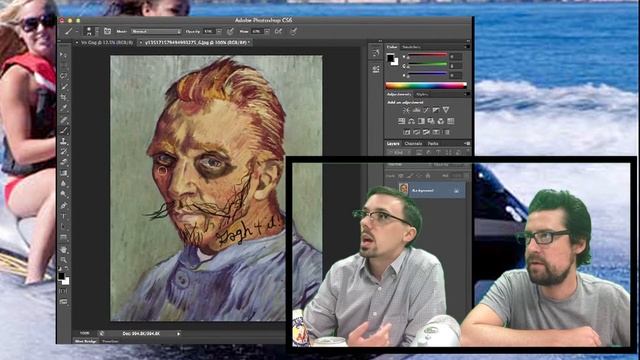Select the Type tool
The width and height of the screenshot is (640, 360).
pos(64,216)
